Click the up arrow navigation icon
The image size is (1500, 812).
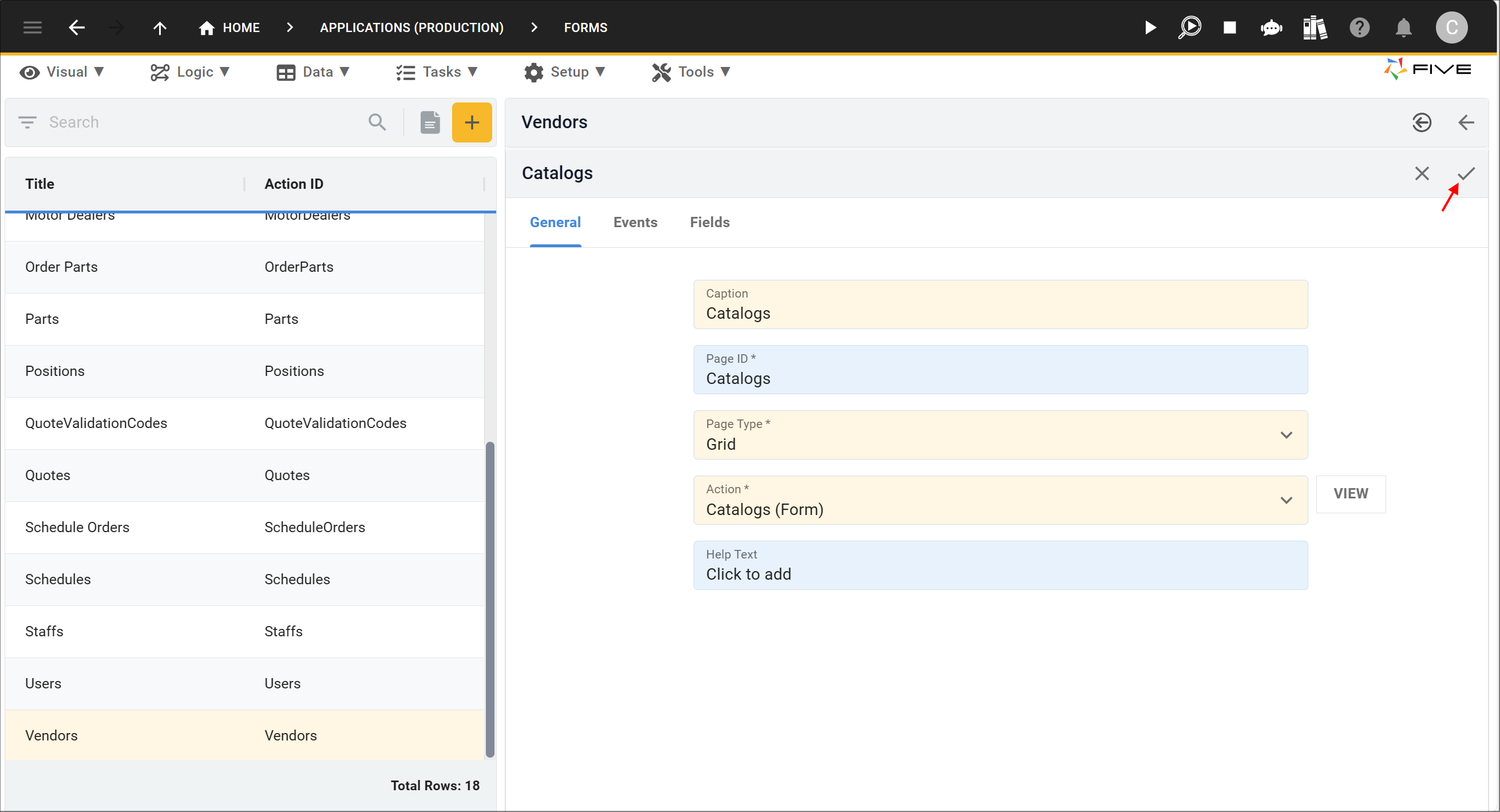tap(160, 27)
